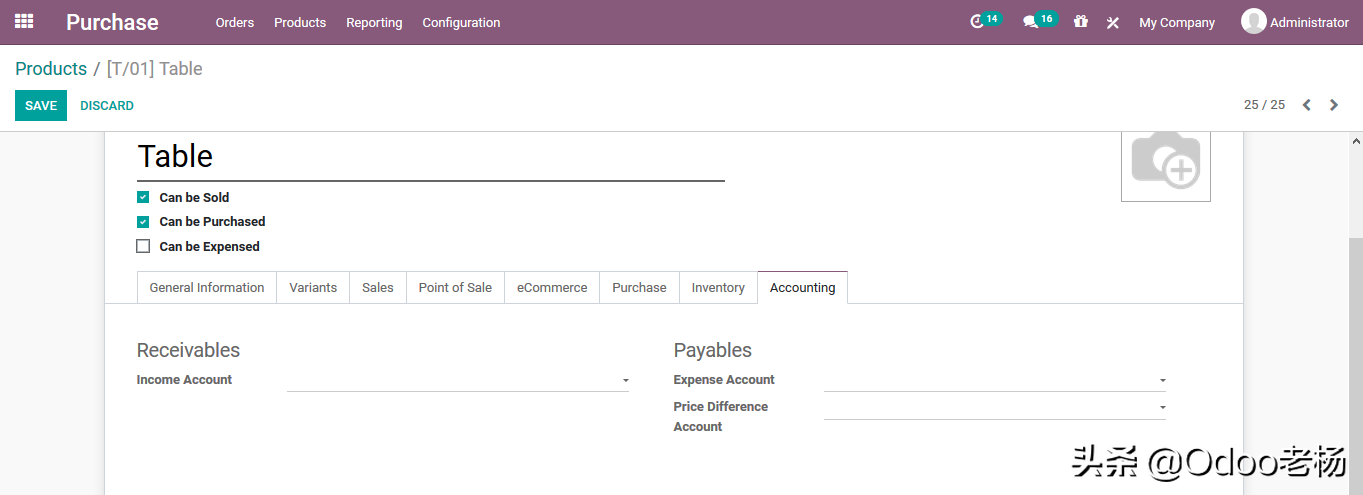Open activities clock icon with badge 14
Image resolution: width=1363 pixels, height=495 pixels.
click(985, 21)
